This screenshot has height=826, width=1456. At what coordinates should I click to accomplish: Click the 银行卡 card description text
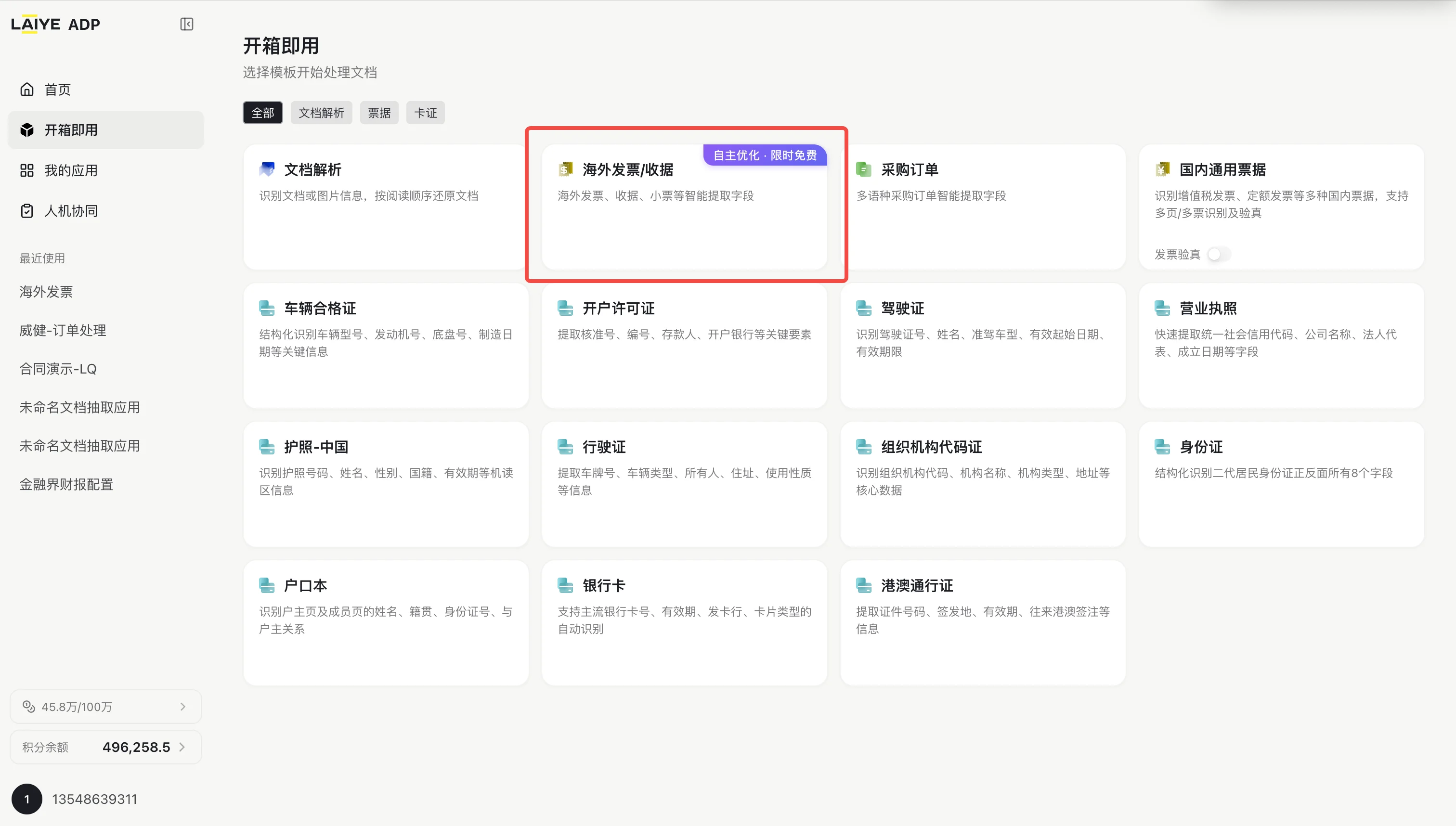coord(684,620)
